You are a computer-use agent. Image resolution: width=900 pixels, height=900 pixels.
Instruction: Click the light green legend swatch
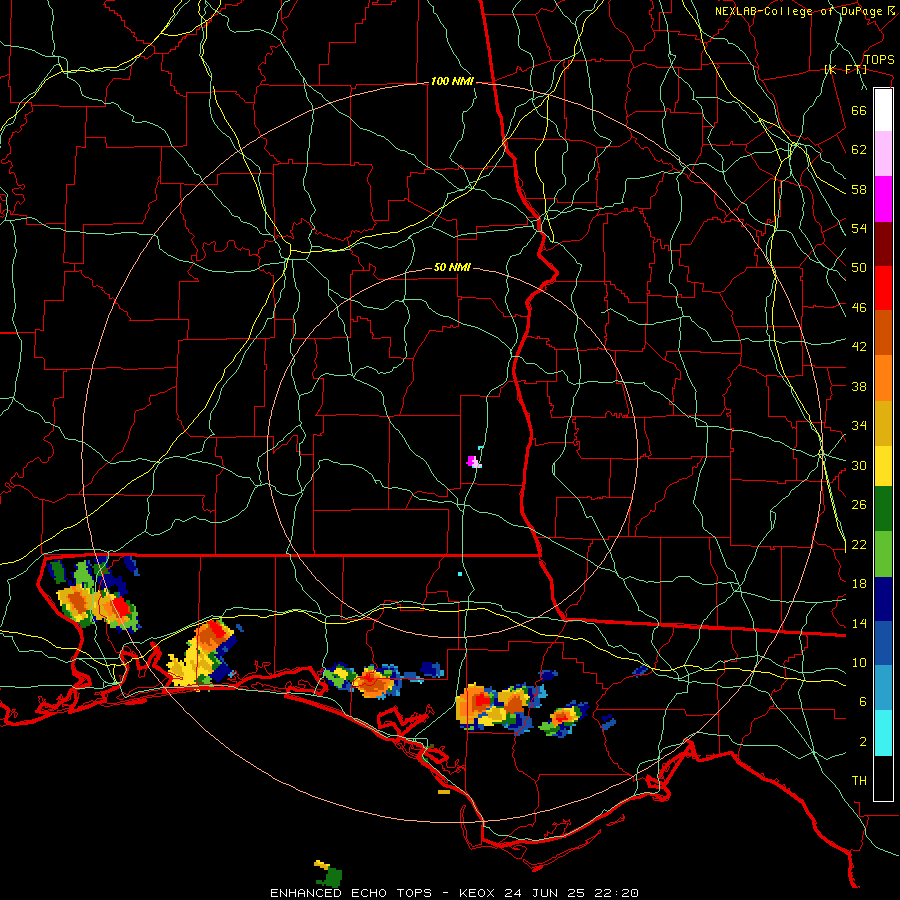pyautogui.click(x=883, y=554)
